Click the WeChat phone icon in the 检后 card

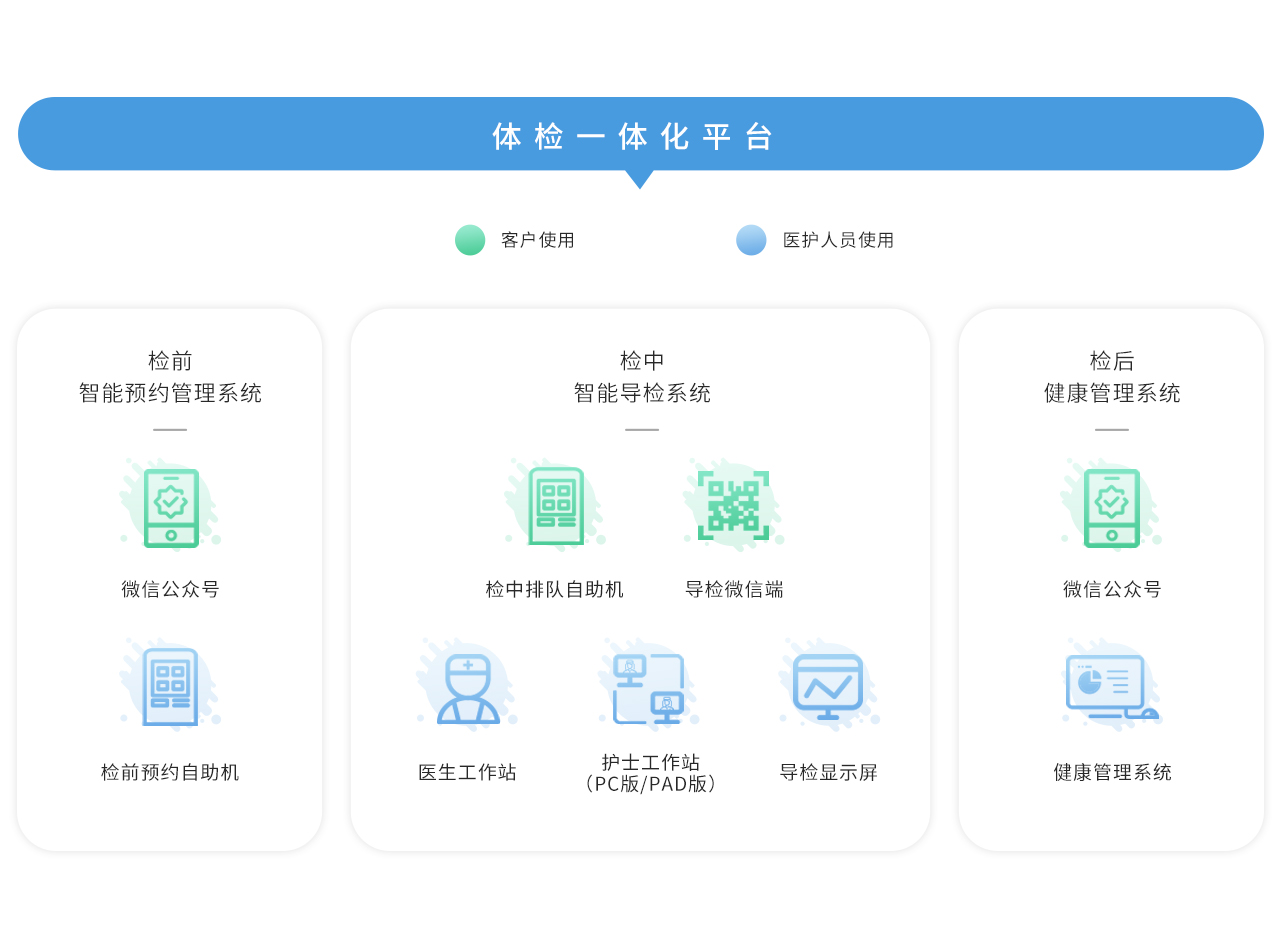pyautogui.click(x=1111, y=507)
